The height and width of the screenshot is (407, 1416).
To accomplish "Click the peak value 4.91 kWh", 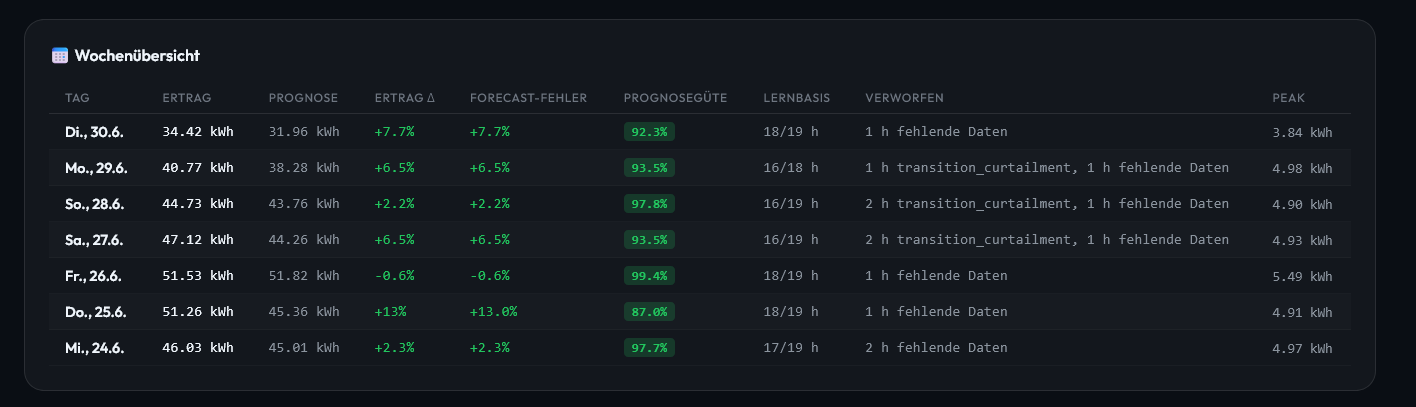I will [1302, 312].
